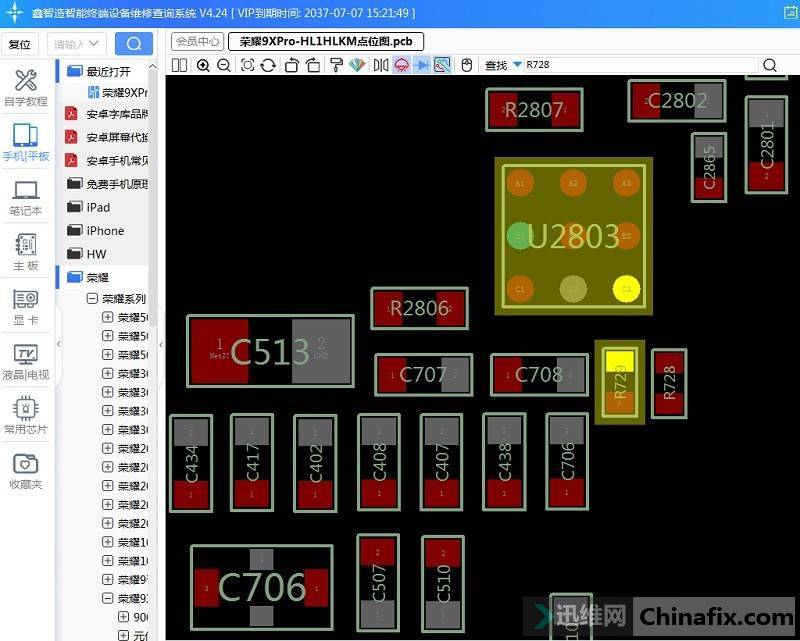The height and width of the screenshot is (641, 800).
Task: Toggle the blue arrow toolbar button
Action: (x=422, y=65)
